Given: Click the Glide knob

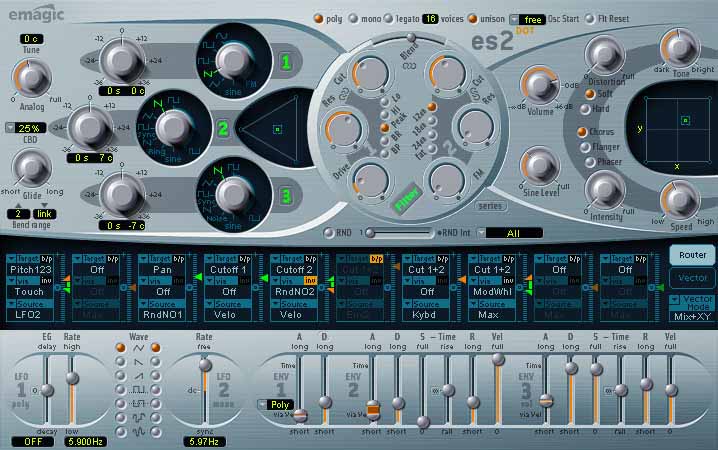Looking at the screenshot, I should 31,168.
